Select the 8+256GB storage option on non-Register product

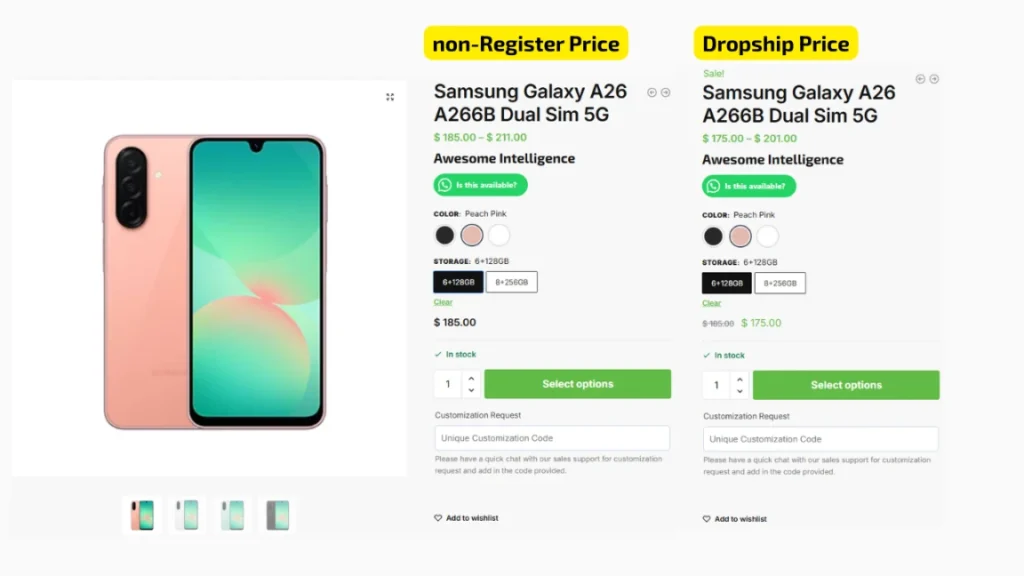coord(514,282)
